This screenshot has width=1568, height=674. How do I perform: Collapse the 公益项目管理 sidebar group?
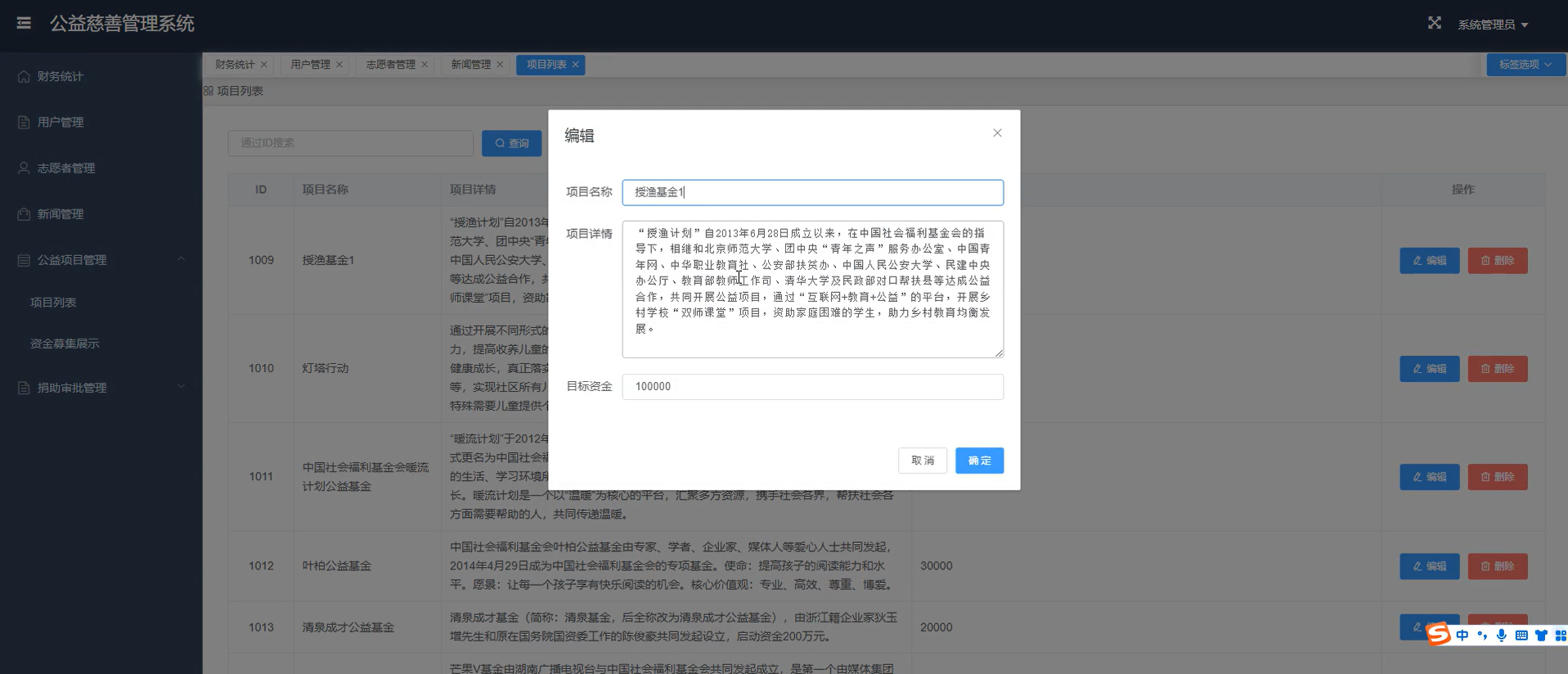[101, 259]
